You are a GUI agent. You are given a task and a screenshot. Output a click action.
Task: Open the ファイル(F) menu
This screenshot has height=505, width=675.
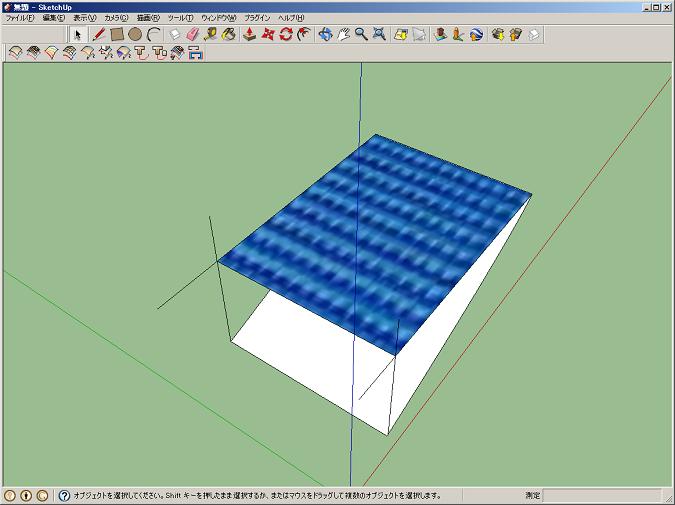pos(20,18)
